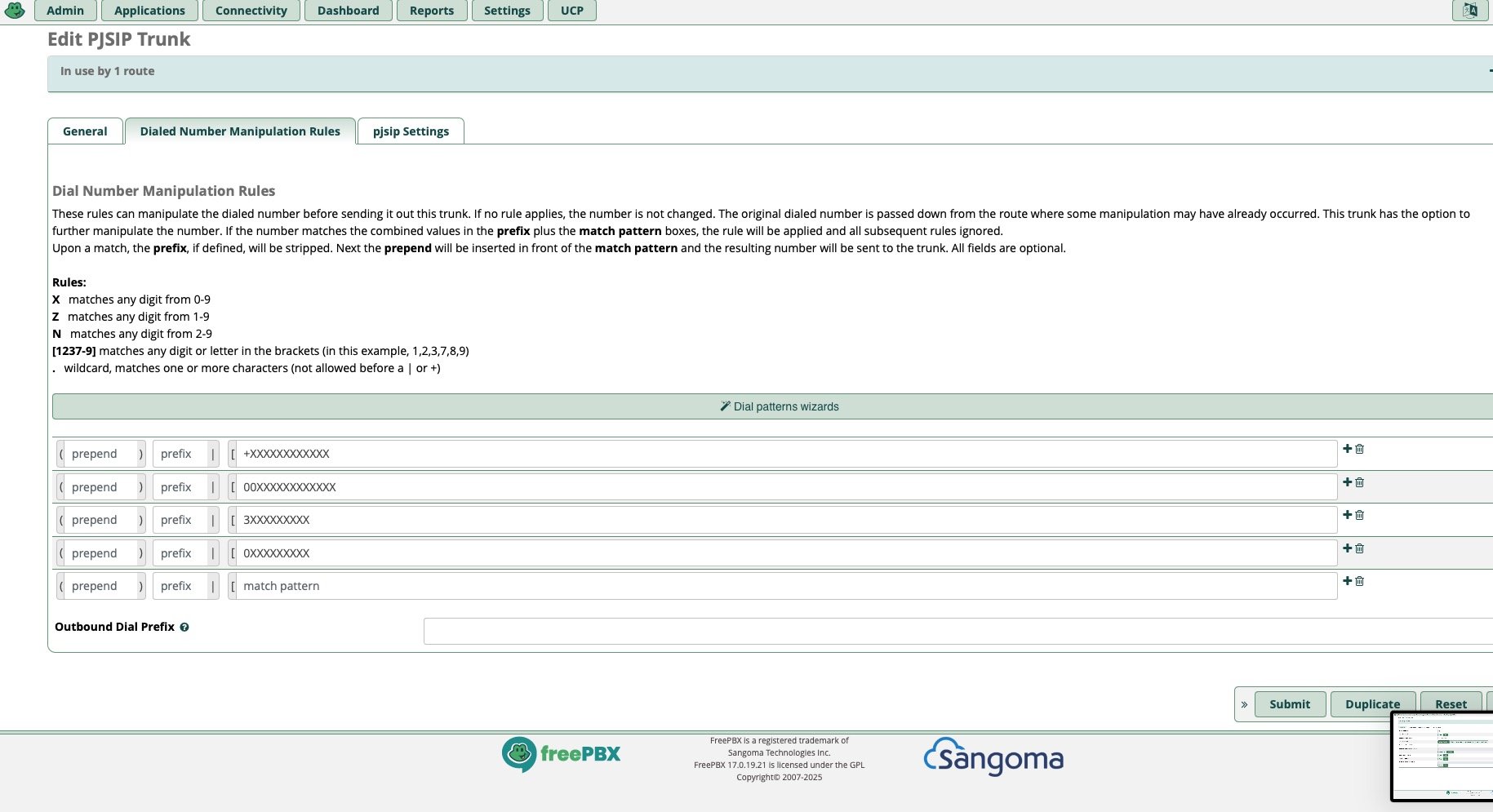Reset the form

(x=1451, y=704)
